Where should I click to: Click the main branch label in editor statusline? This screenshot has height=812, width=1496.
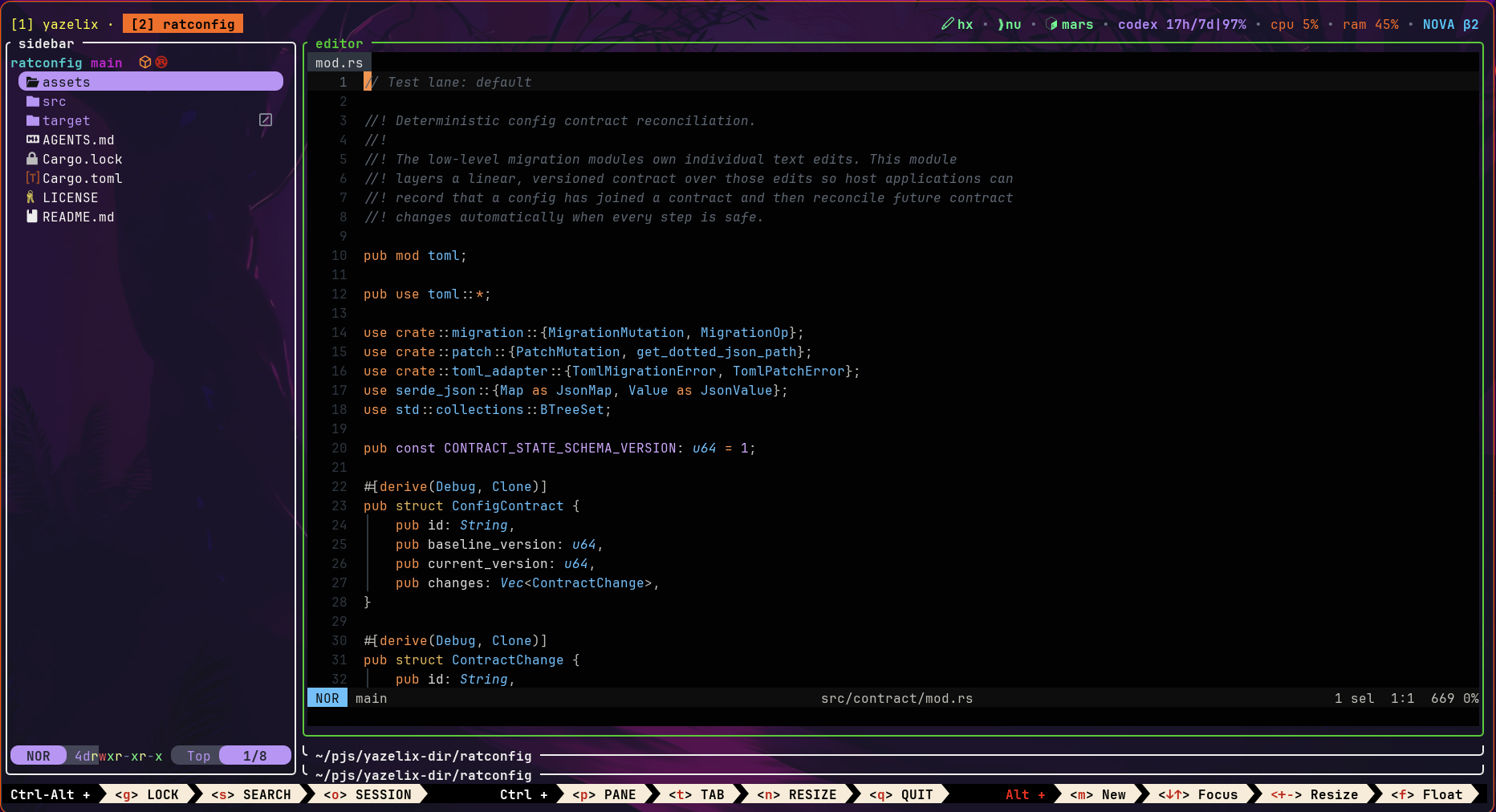371,698
